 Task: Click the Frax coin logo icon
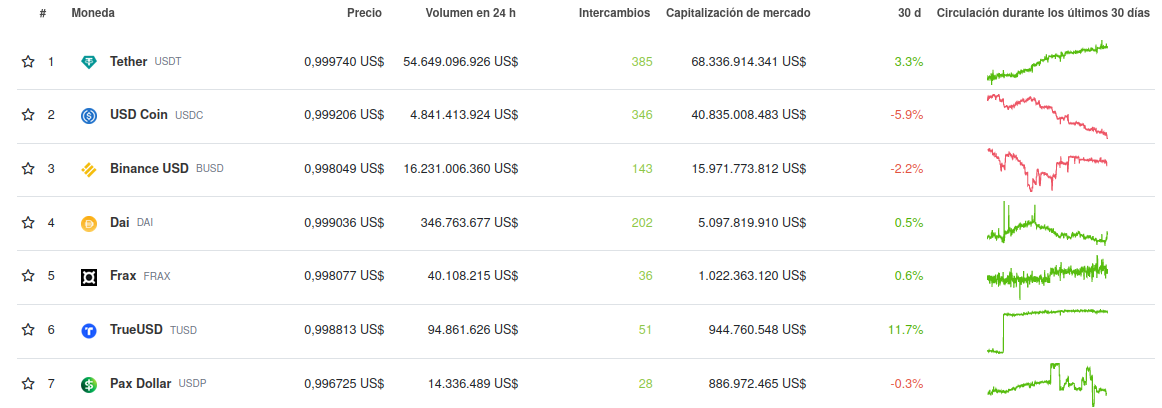pos(89,277)
